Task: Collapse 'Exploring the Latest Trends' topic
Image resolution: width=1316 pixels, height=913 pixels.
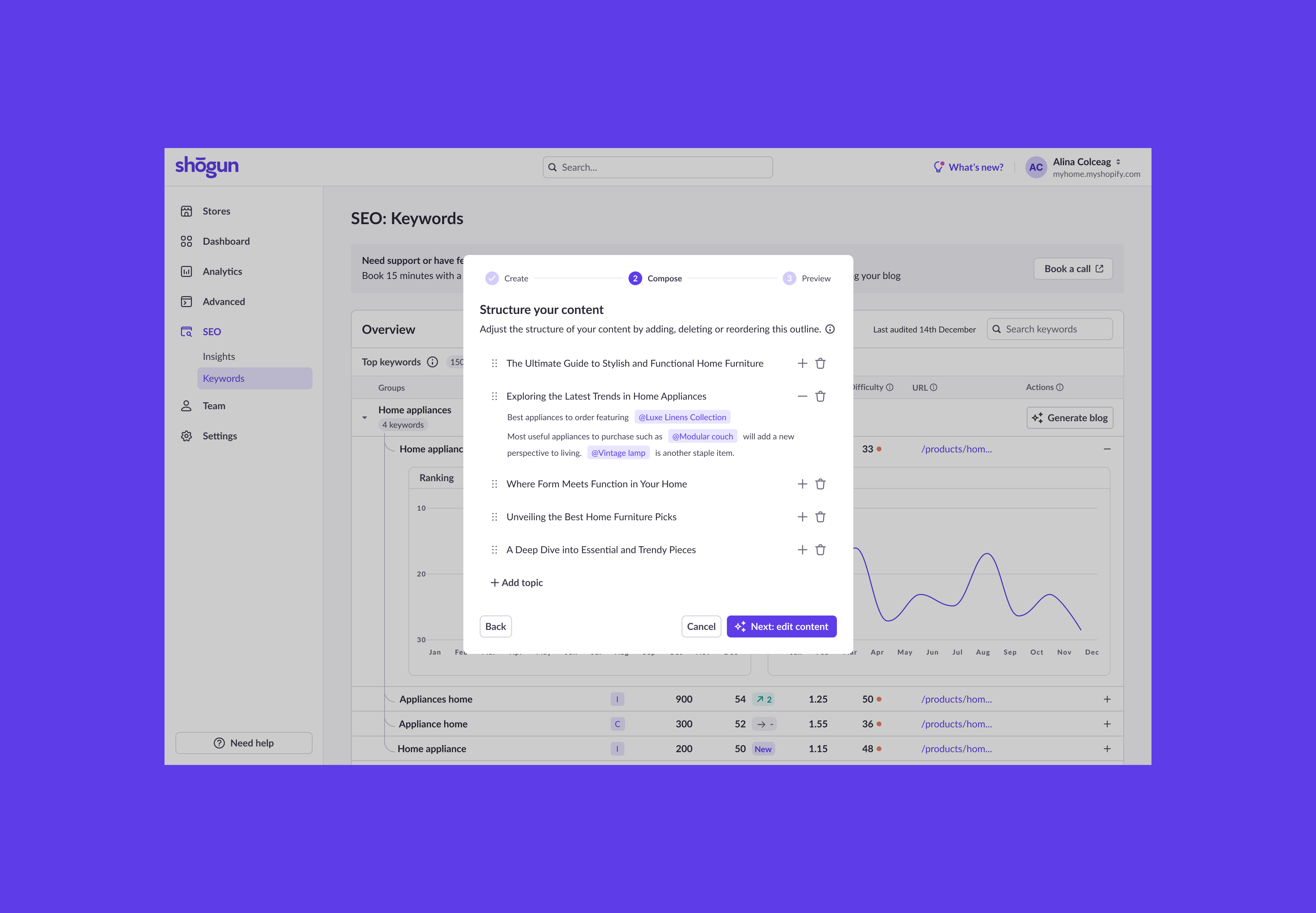Action: click(x=802, y=397)
